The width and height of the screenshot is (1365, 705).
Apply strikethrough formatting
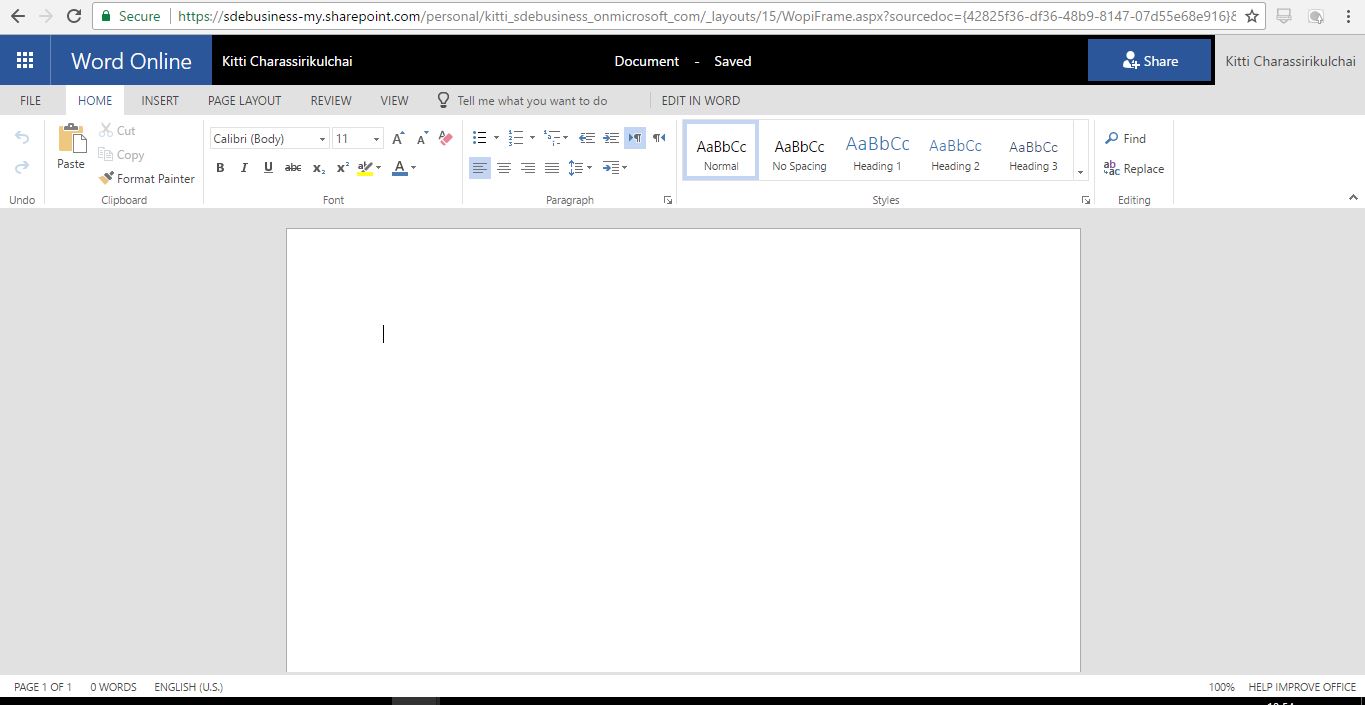[x=293, y=168]
